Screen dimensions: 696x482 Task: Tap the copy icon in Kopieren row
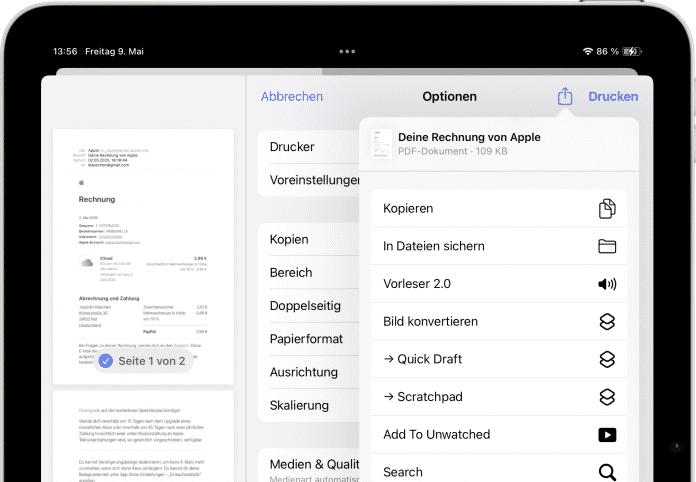[x=607, y=209]
